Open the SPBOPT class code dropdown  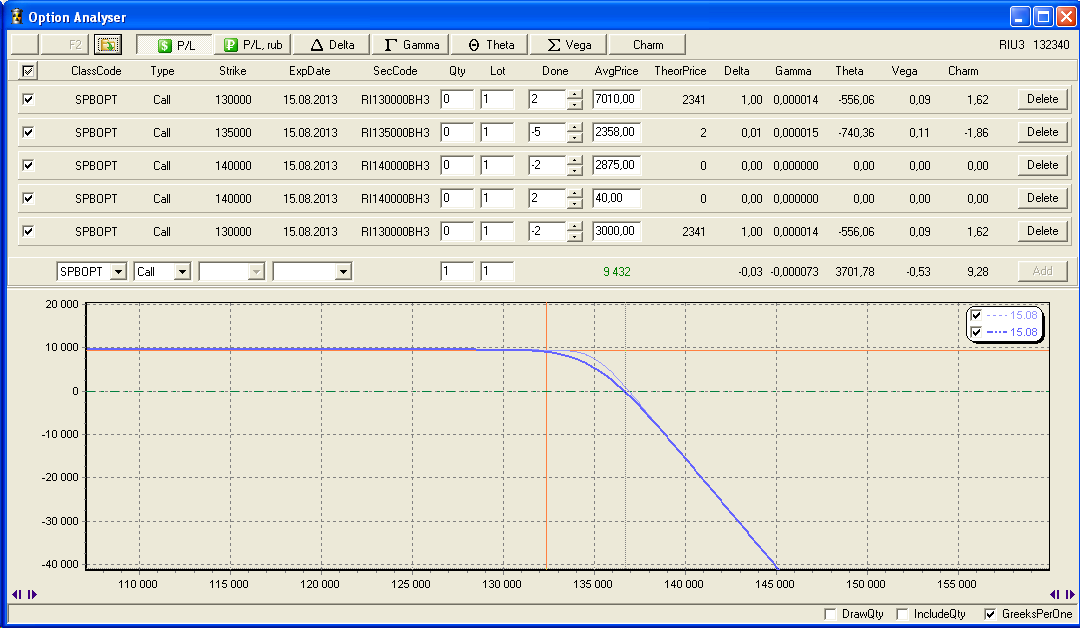[x=117, y=271]
